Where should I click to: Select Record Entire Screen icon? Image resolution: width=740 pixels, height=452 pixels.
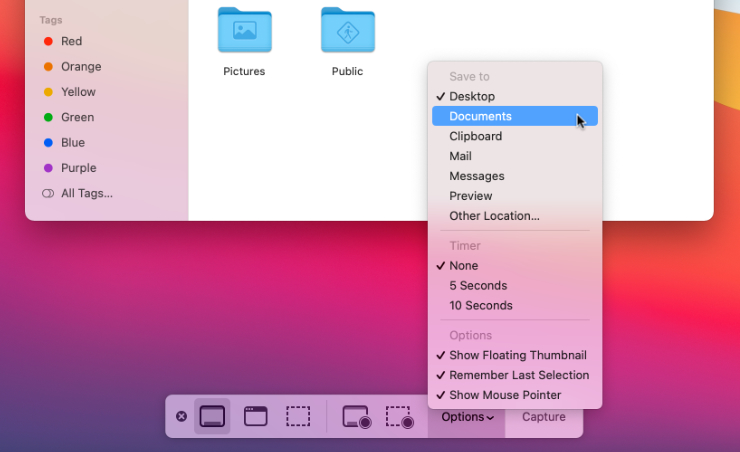[357, 417]
